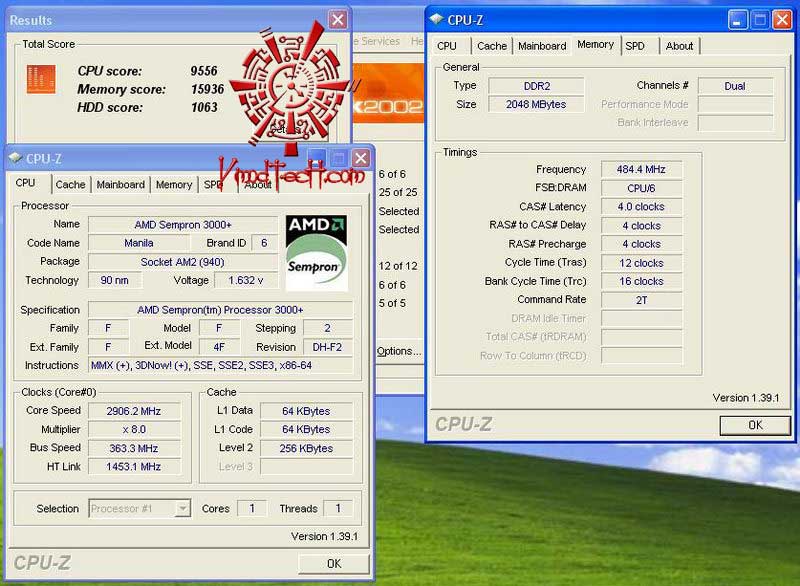The height and width of the screenshot is (586, 800).
Task: Click the Package value Socket AM2 (940)
Action: coord(183,262)
